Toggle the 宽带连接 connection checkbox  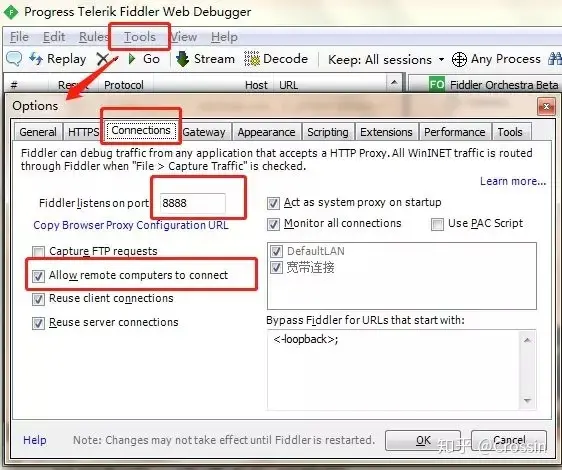(x=276, y=267)
